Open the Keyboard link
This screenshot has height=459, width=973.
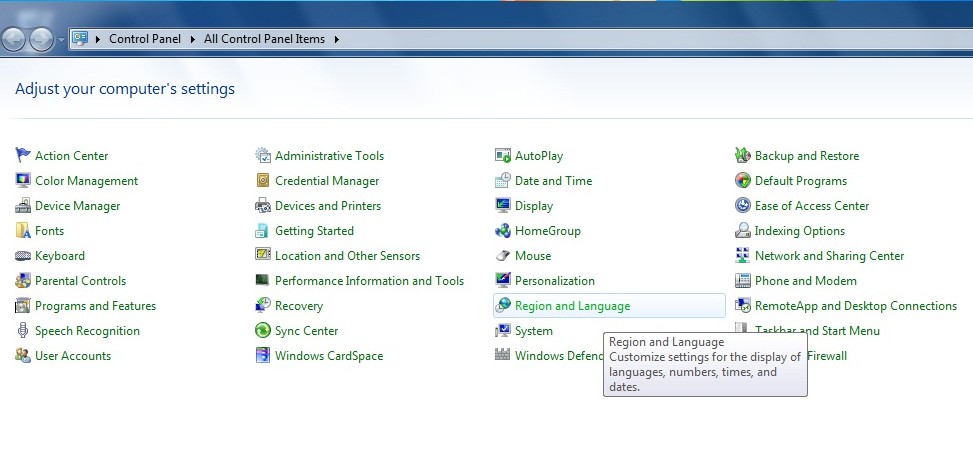60,256
